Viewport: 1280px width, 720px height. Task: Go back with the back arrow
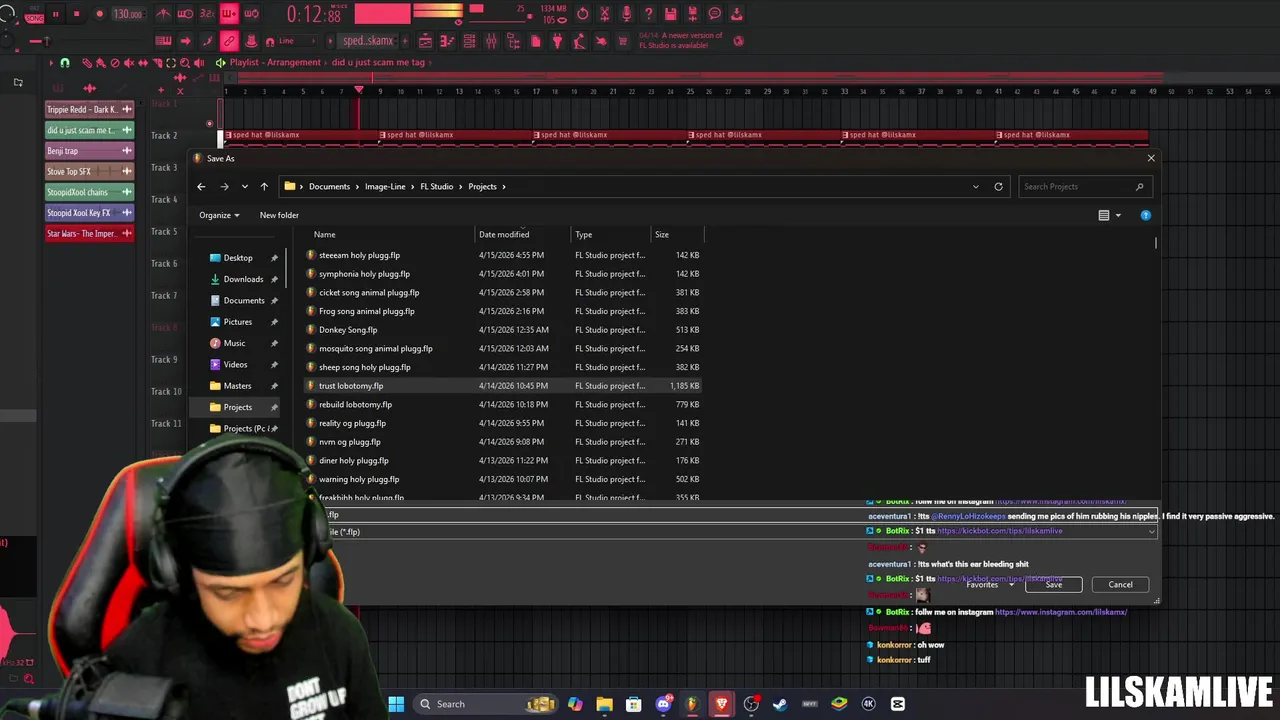pos(201,186)
